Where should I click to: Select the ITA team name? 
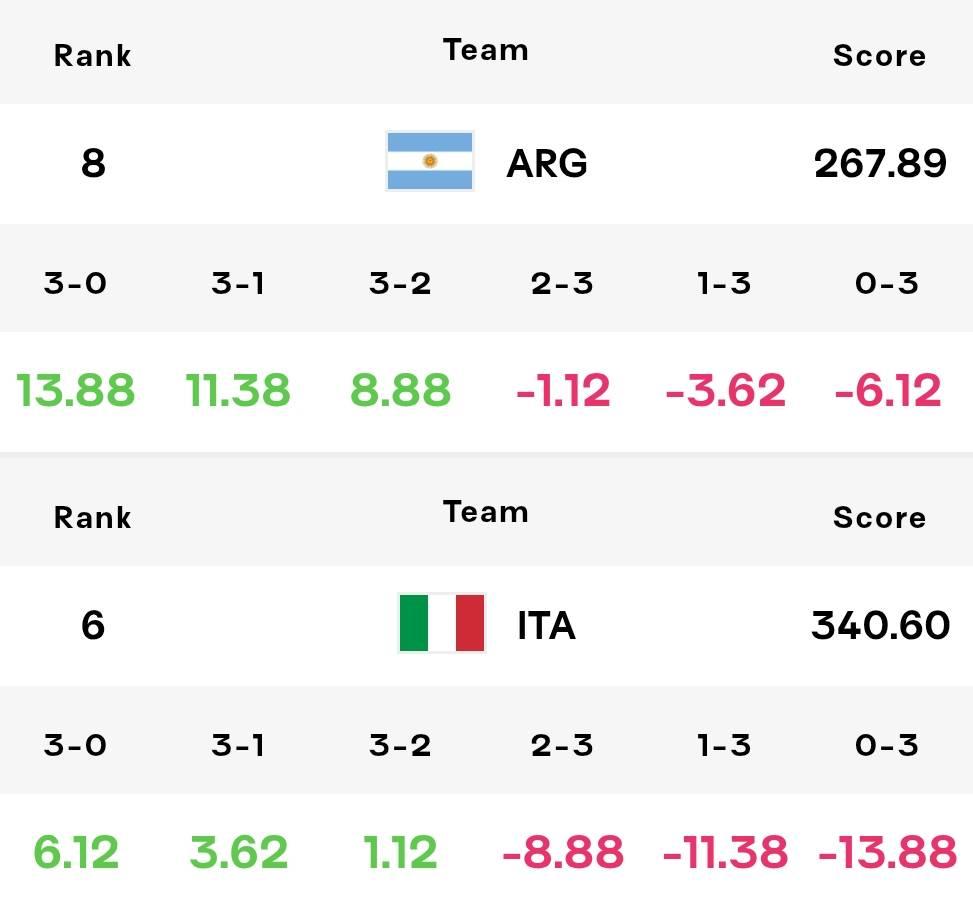pyautogui.click(x=547, y=625)
